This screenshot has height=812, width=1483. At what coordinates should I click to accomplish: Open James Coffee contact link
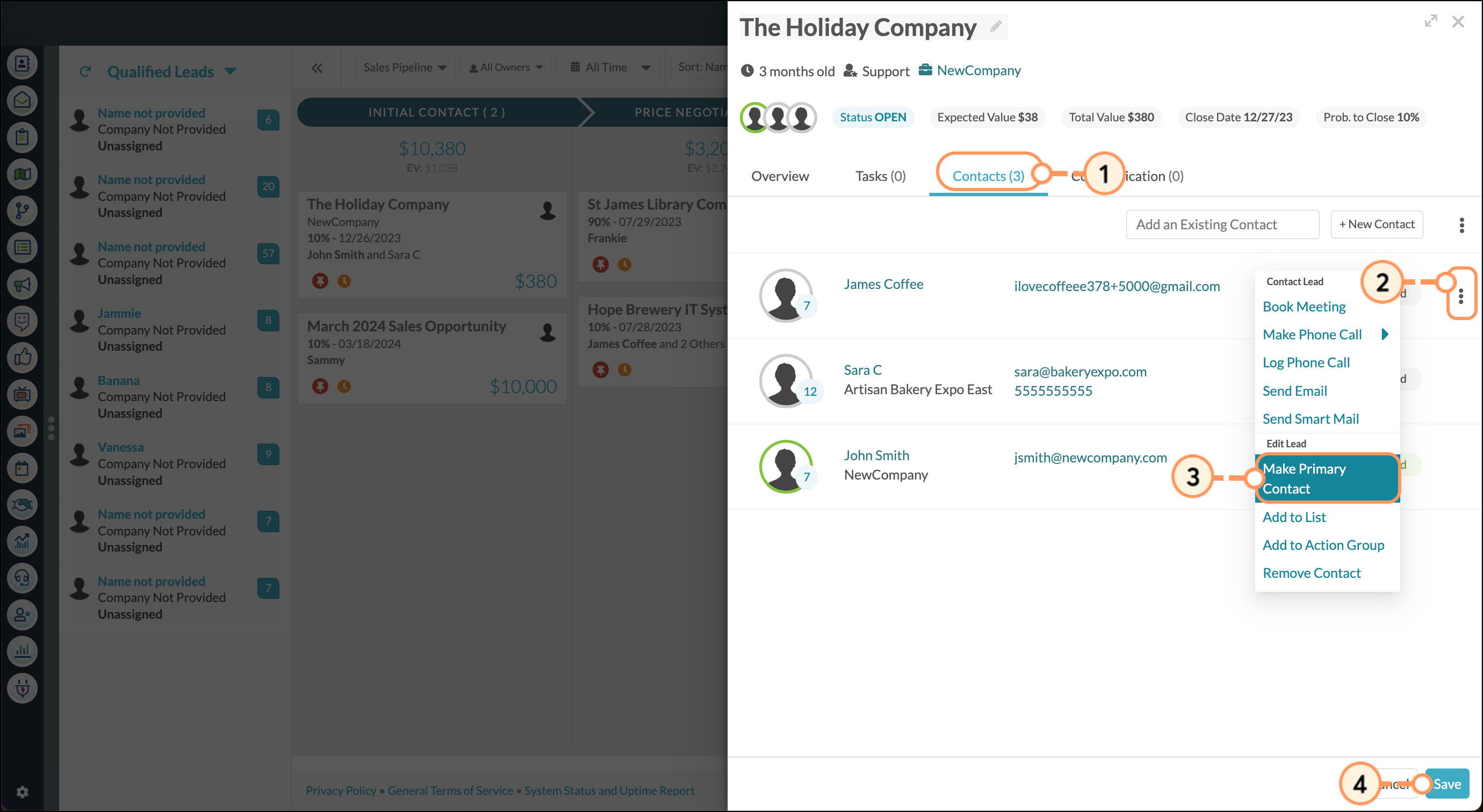(x=884, y=284)
